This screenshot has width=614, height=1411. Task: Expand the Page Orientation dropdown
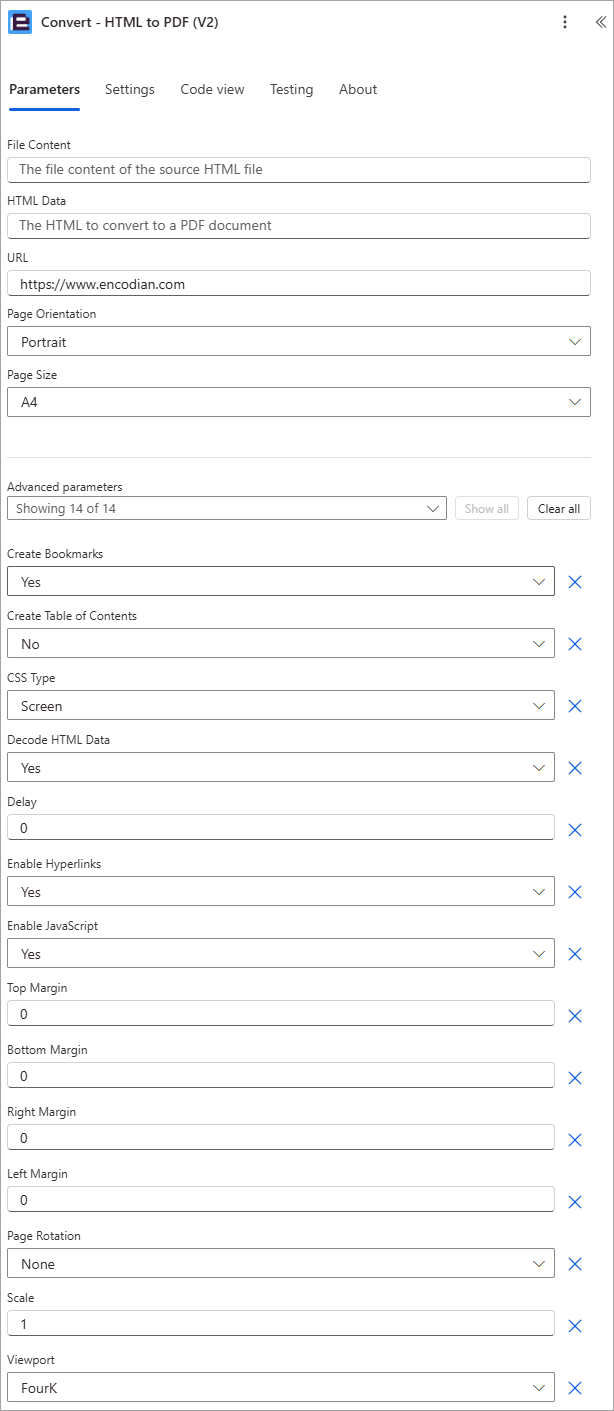click(299, 341)
